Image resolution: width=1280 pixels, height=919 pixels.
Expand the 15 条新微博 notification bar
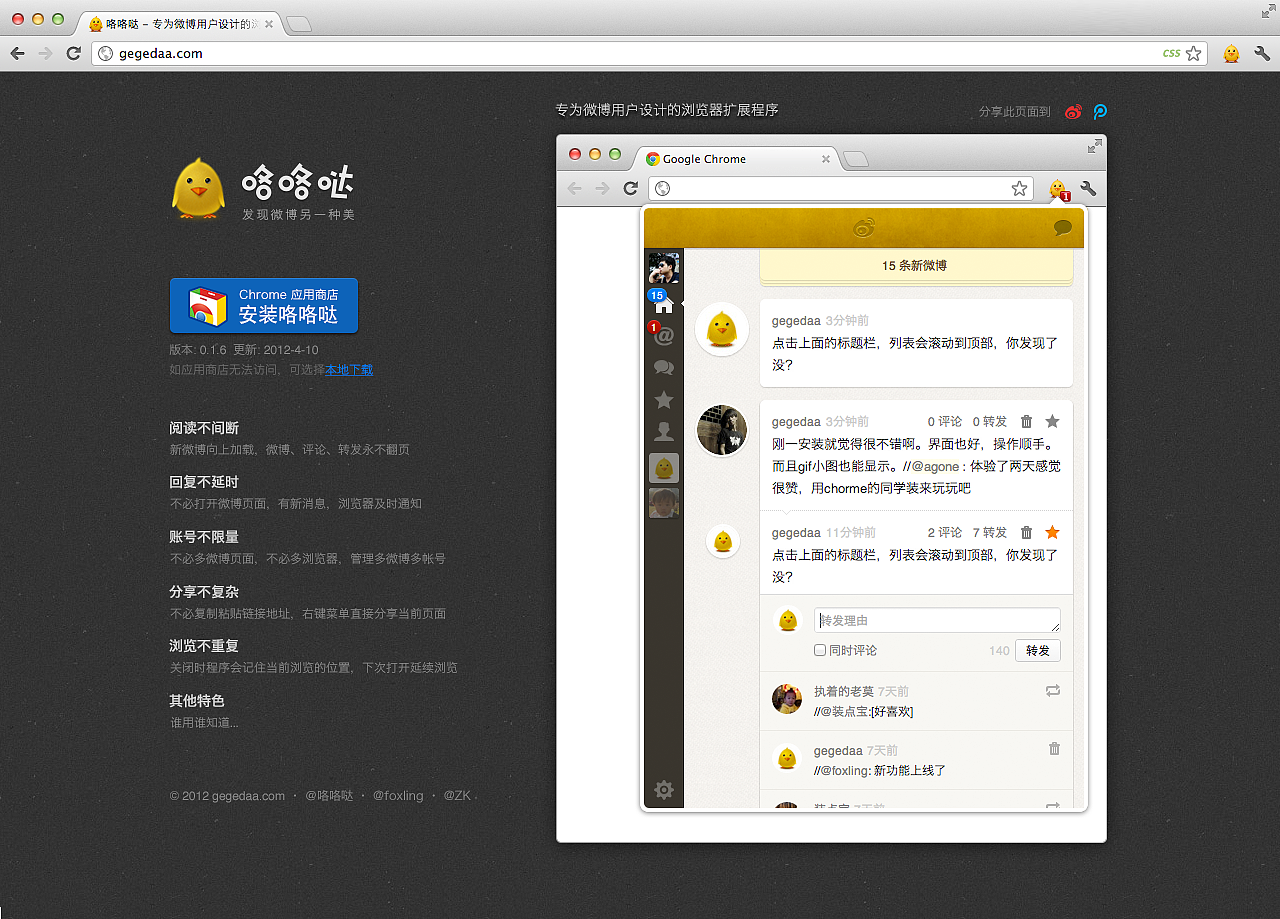[x=915, y=266]
